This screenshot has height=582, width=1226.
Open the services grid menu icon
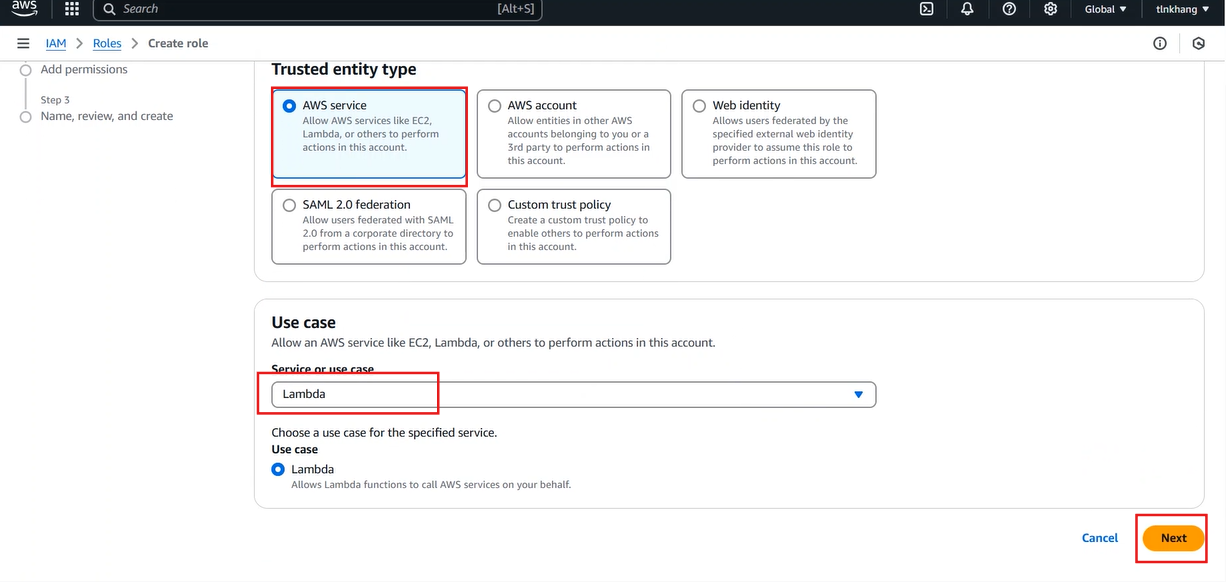pyautogui.click(x=72, y=9)
